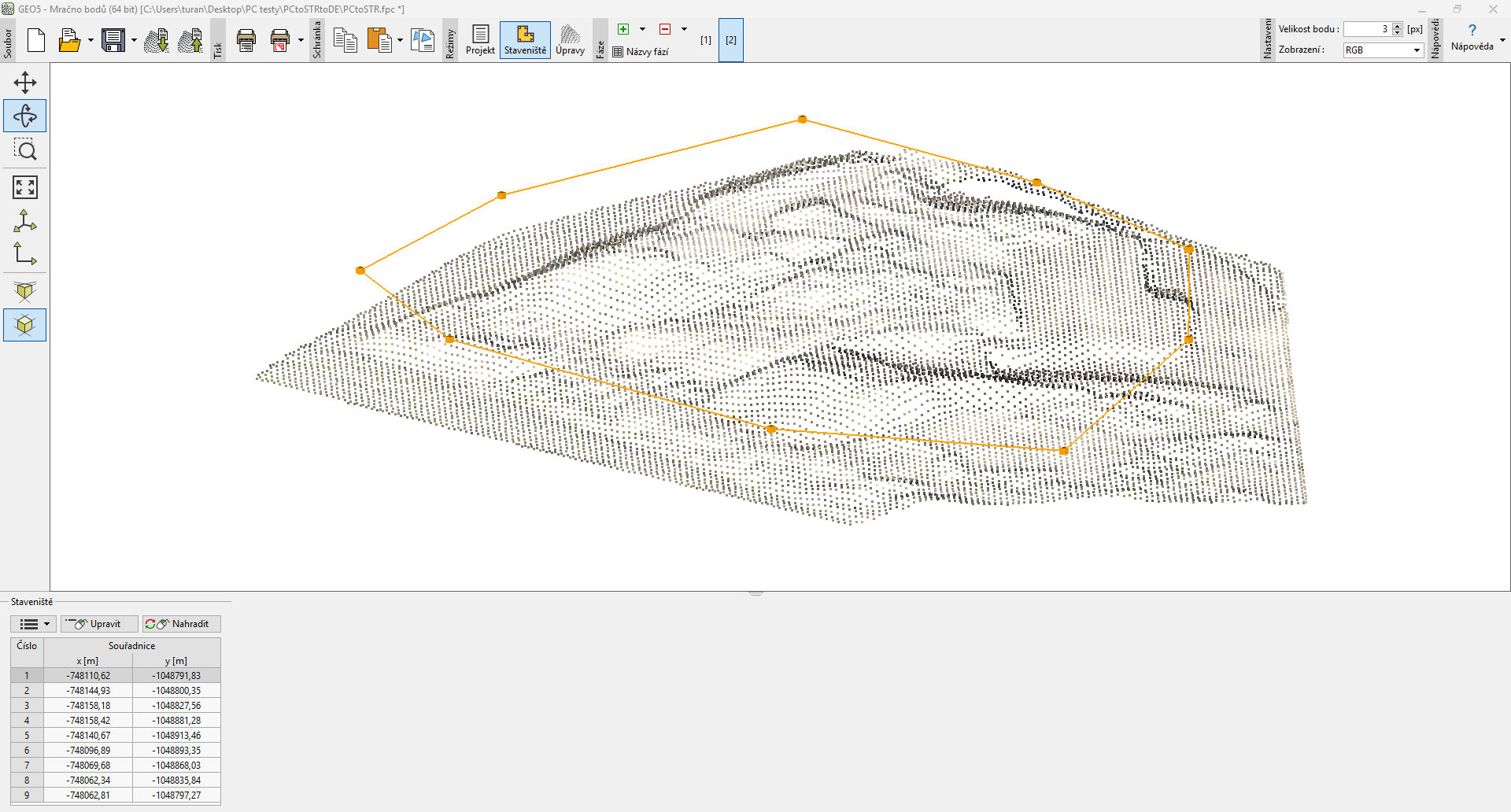Viewport: 1511px width, 812px height.
Task: Expand the open file dropdown arrow
Action: [91, 40]
